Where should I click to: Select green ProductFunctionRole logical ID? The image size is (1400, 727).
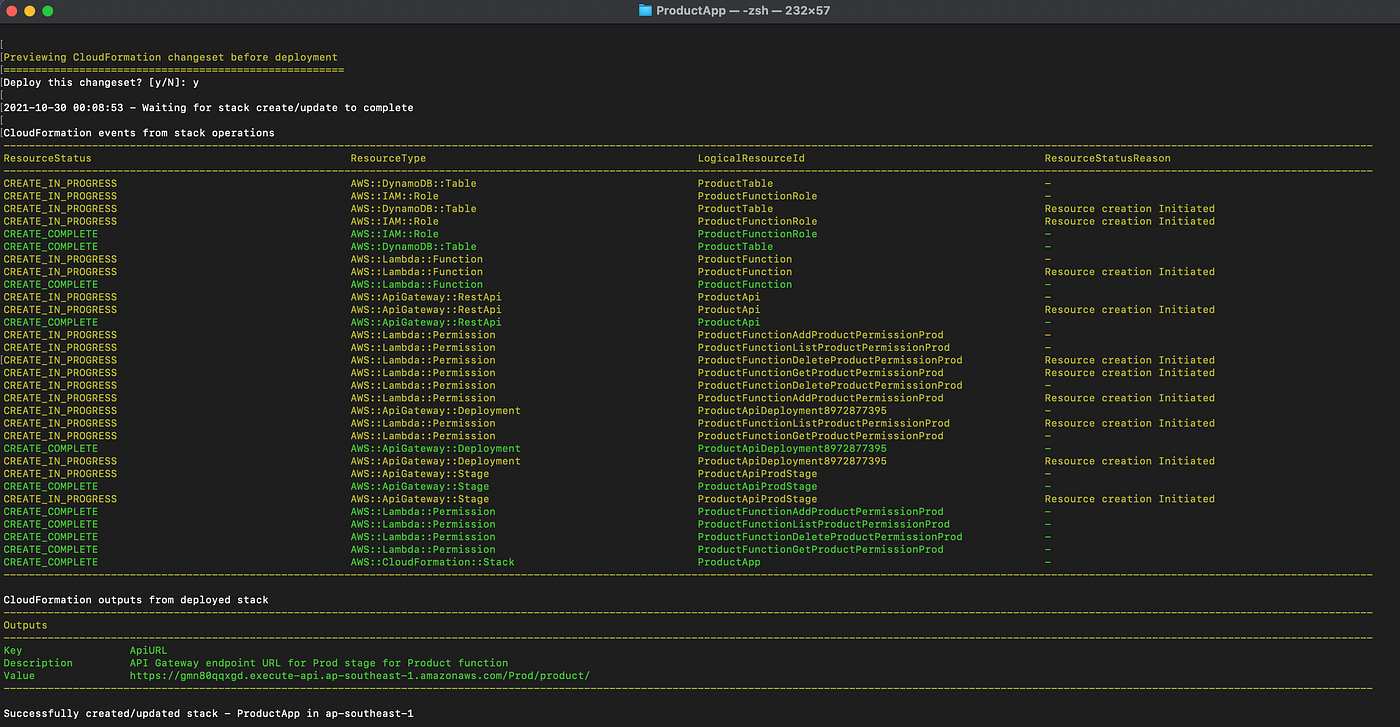click(757, 234)
